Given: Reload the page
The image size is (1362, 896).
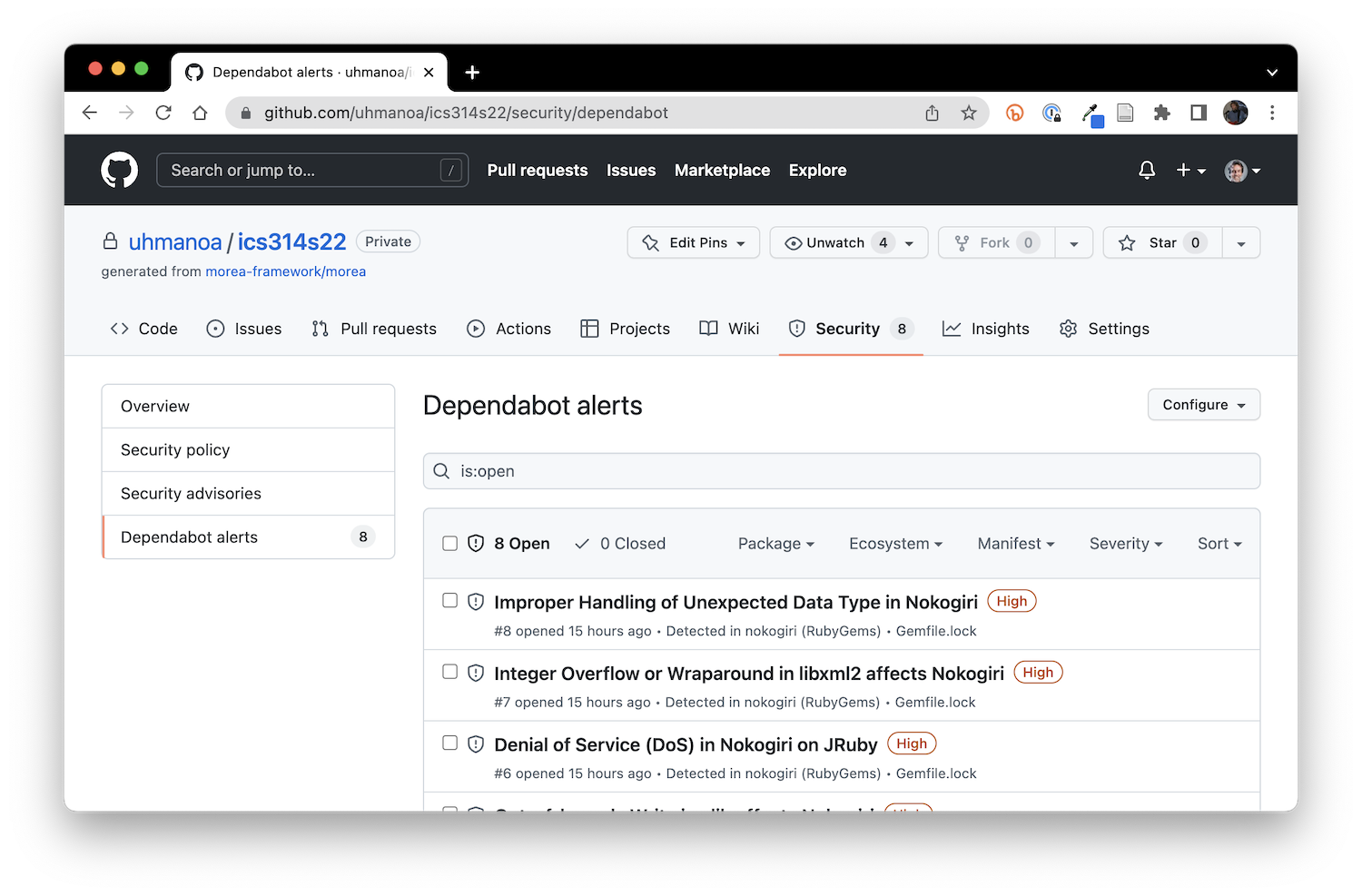Looking at the screenshot, I should click(163, 113).
